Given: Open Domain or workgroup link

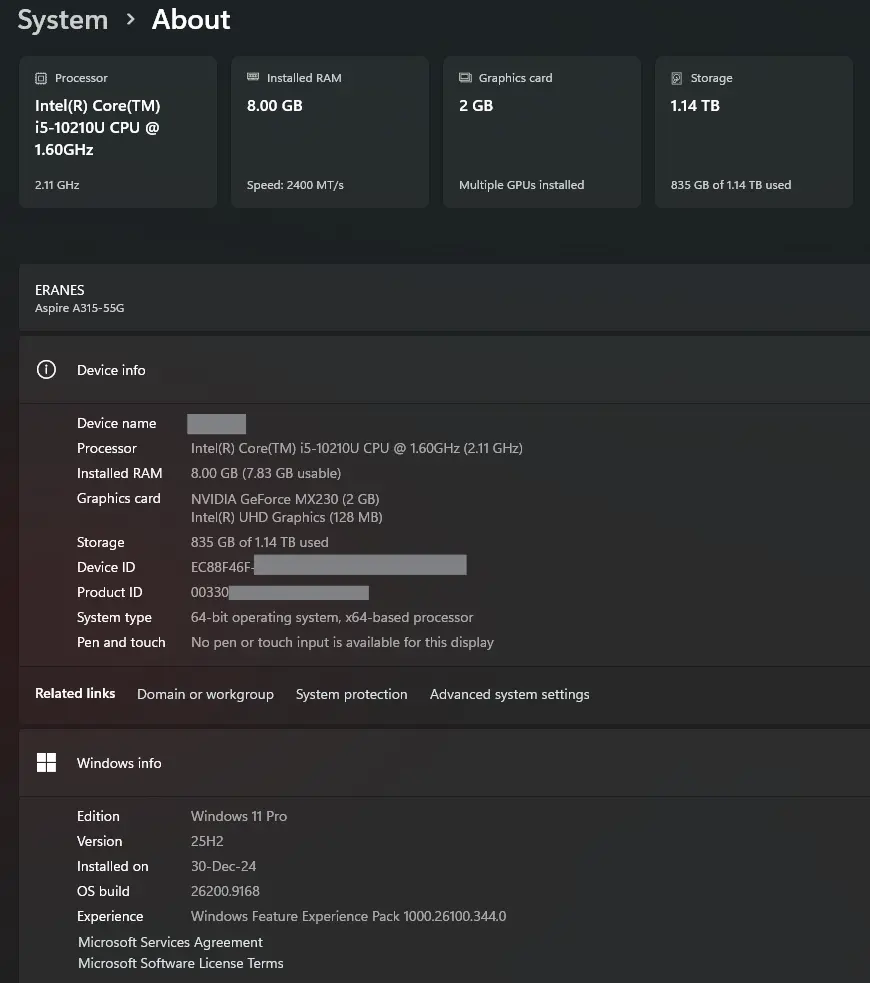Looking at the screenshot, I should [x=206, y=695].
